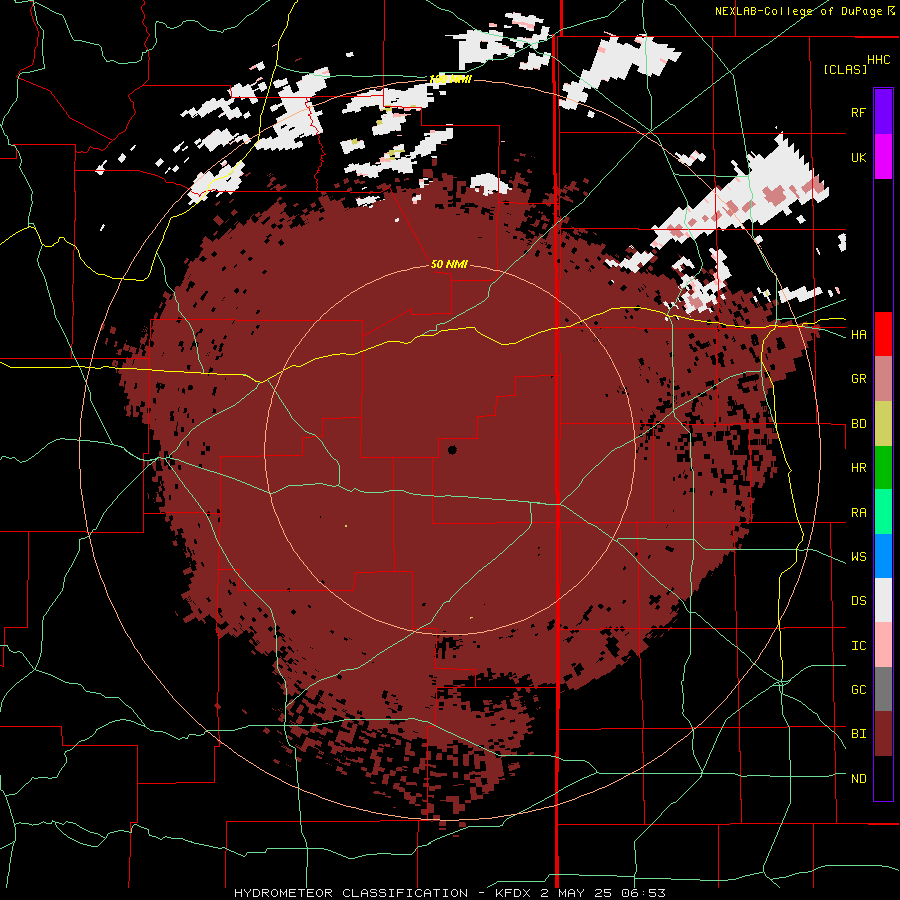900x900 pixels.
Task: Click the IC legend label
Action: [x=858, y=646]
